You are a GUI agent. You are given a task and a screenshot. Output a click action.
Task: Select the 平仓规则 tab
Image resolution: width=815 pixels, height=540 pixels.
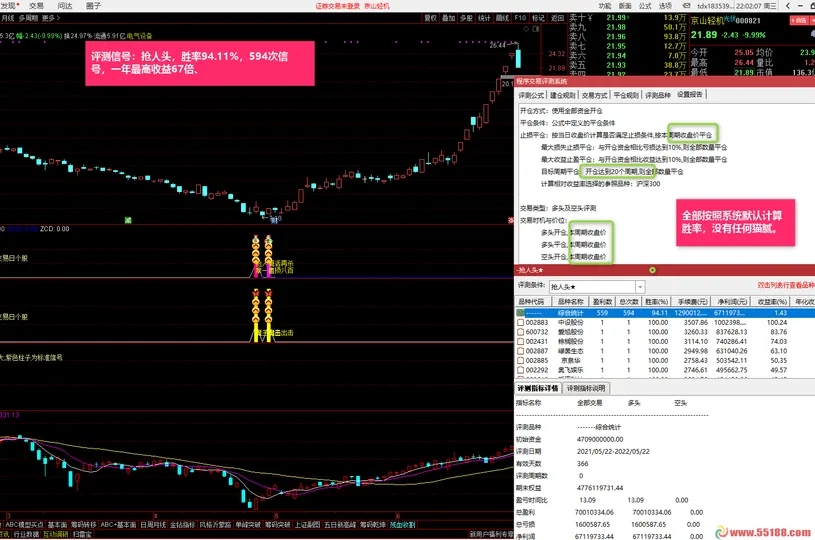point(626,94)
